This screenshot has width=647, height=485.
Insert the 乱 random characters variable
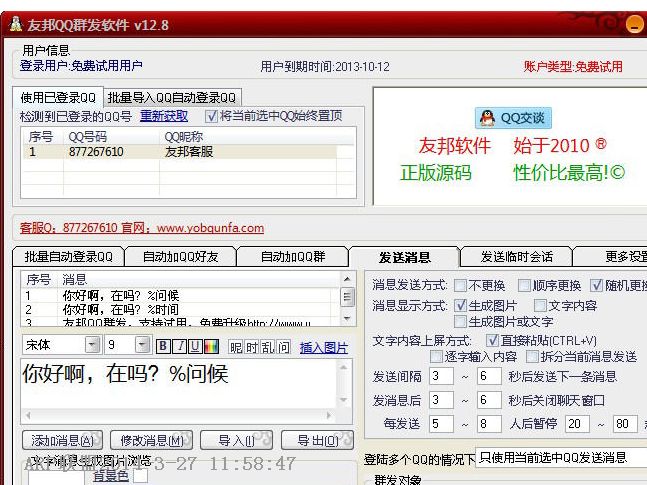pos(268,347)
